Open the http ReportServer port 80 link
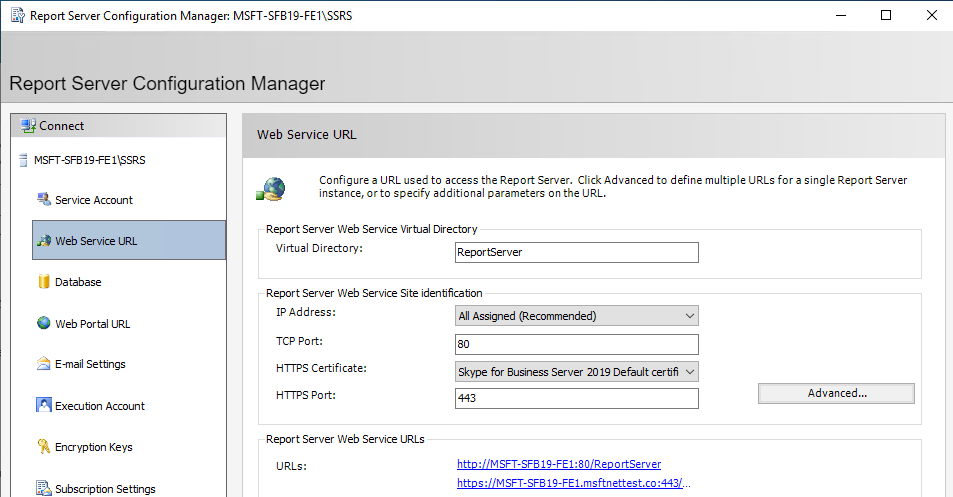This screenshot has height=497, width=953. coord(558,464)
